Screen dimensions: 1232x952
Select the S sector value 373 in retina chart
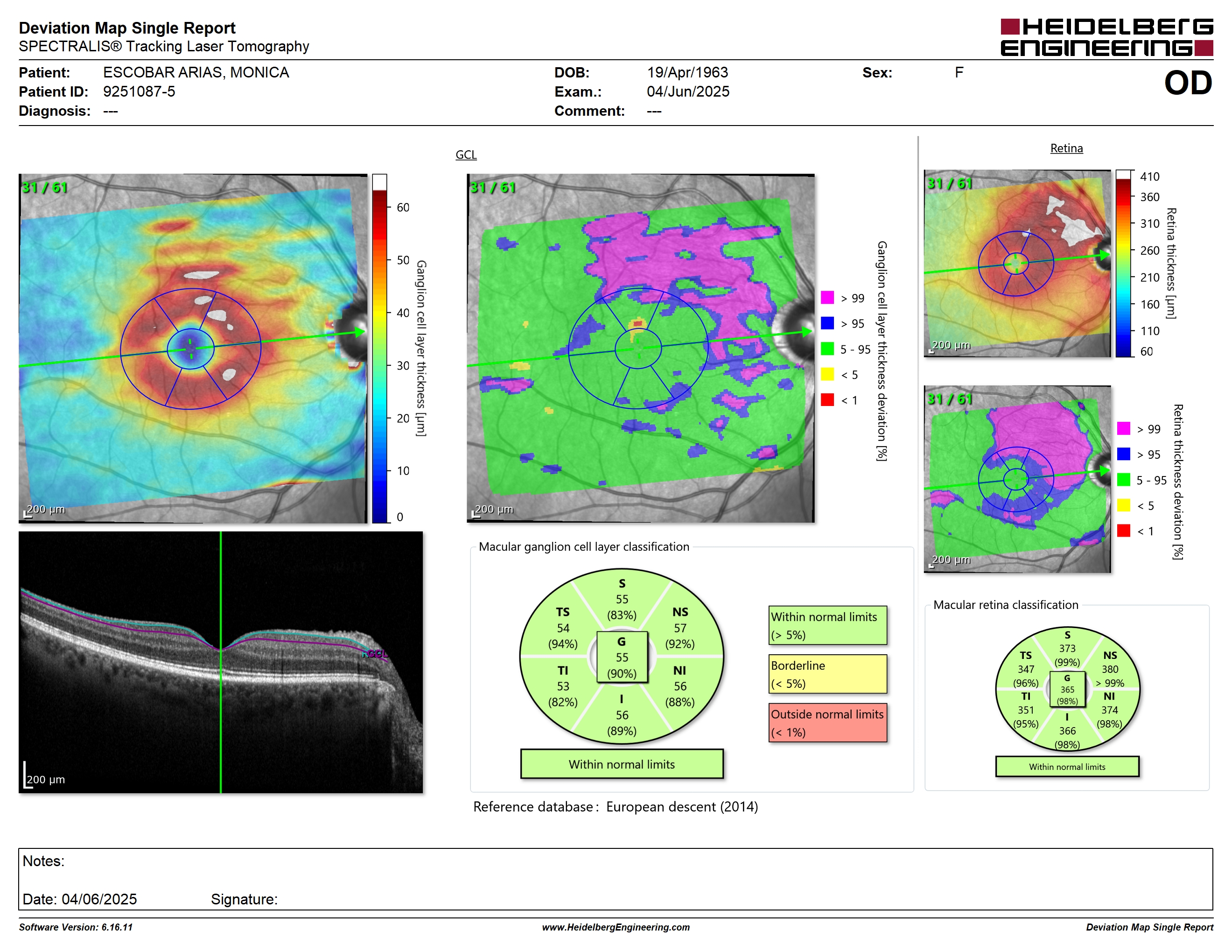(1067, 649)
